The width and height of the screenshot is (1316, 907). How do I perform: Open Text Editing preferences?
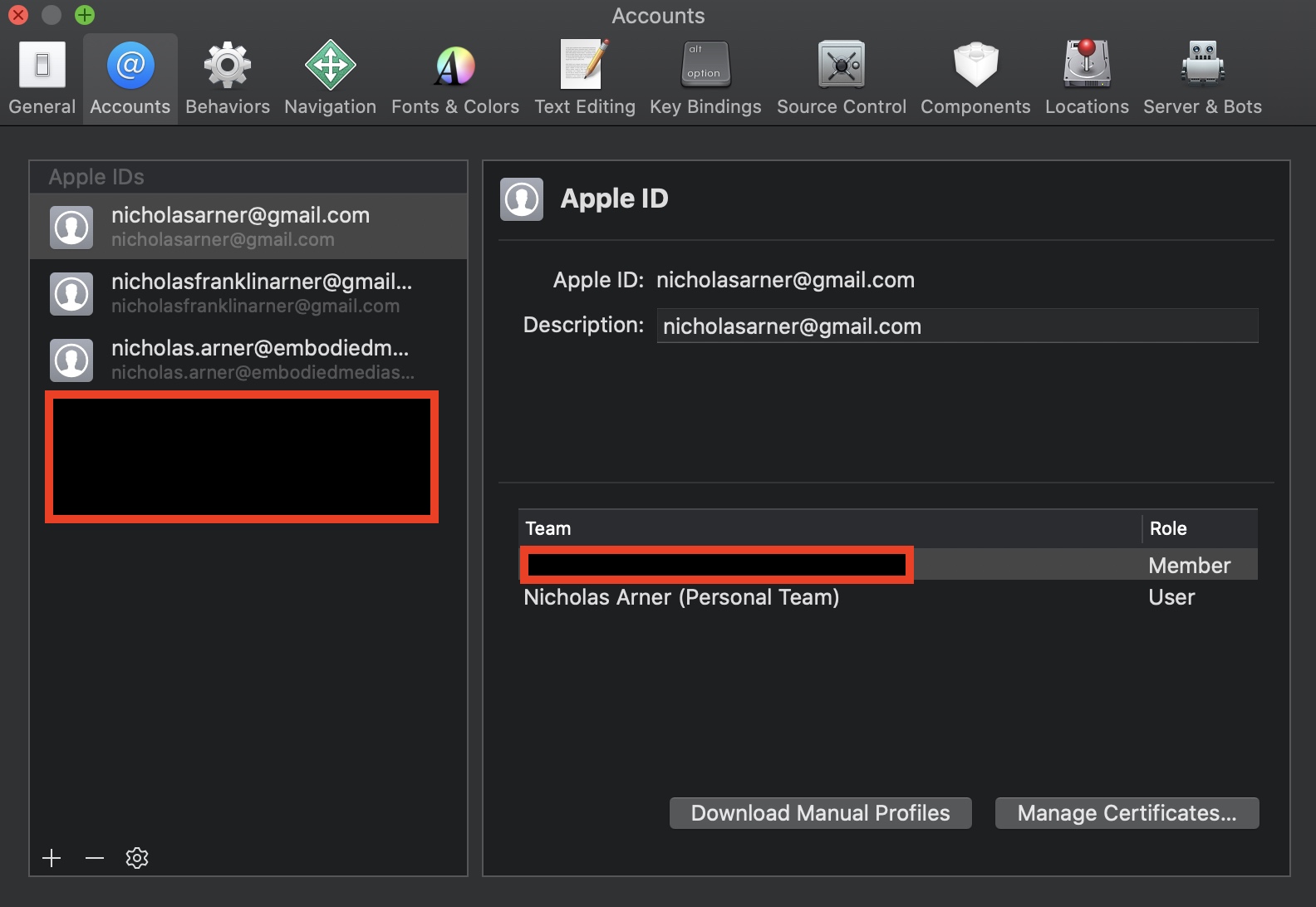[x=585, y=79]
